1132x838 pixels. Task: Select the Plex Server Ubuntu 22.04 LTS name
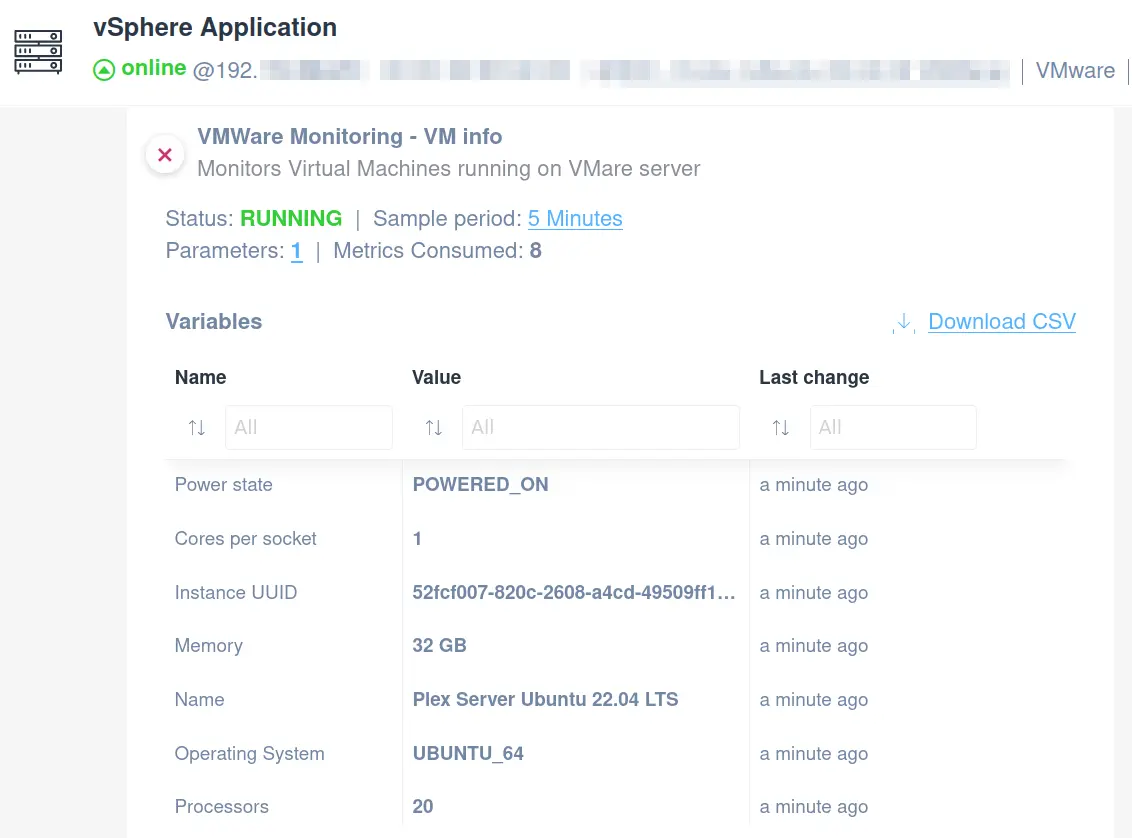[x=545, y=699]
